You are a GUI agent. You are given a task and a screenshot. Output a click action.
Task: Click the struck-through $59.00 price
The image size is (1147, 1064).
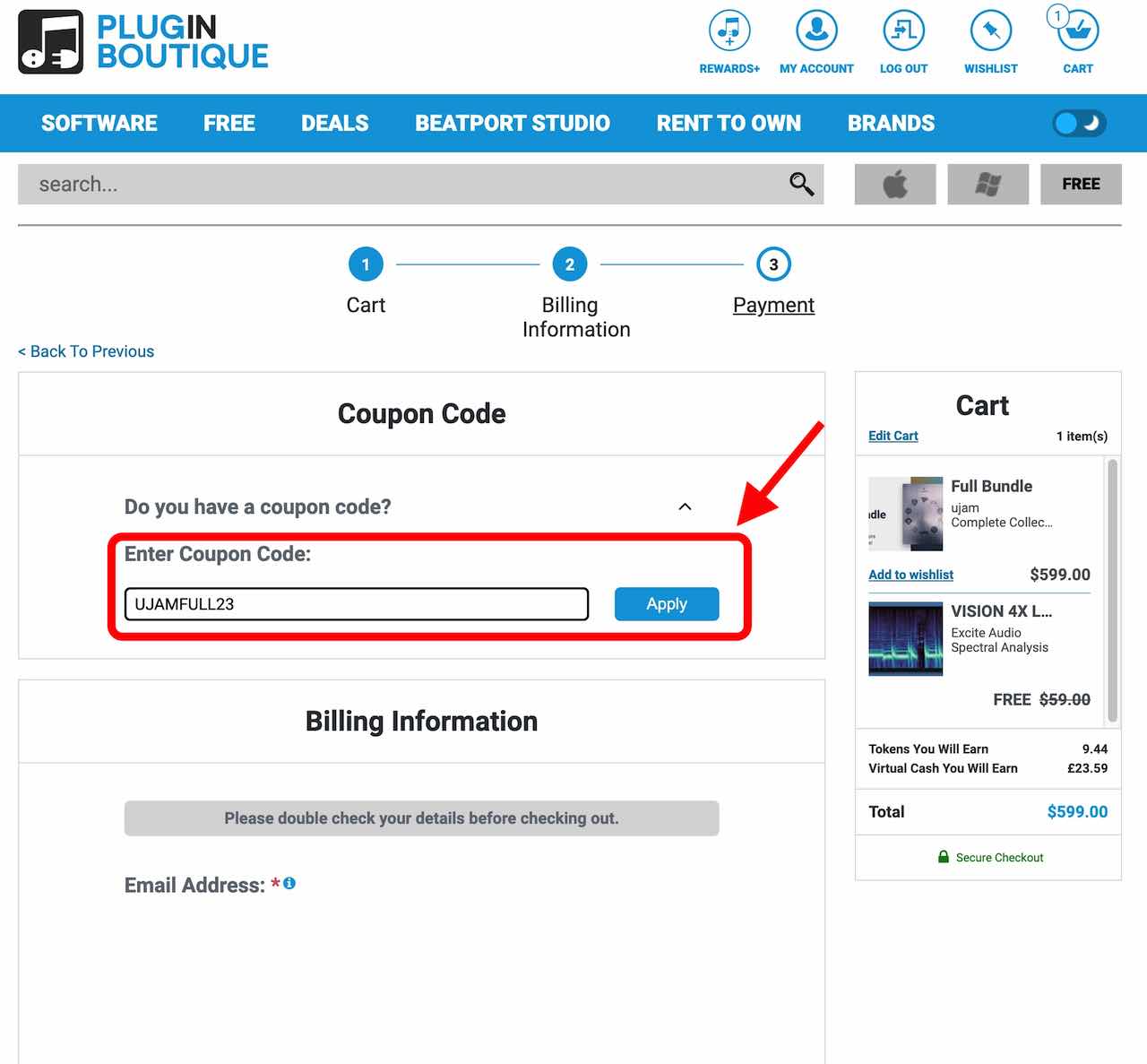pos(1065,699)
